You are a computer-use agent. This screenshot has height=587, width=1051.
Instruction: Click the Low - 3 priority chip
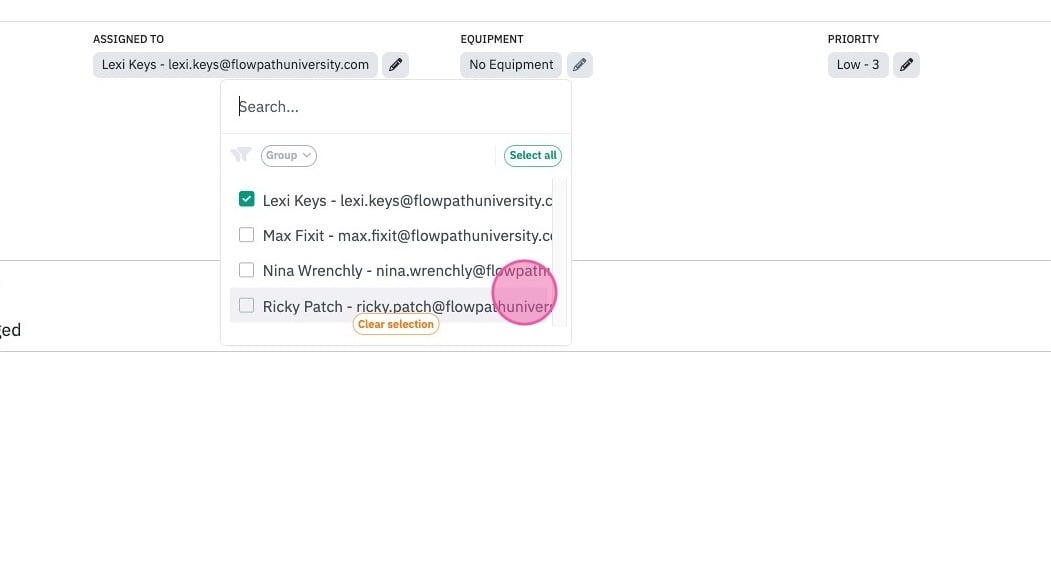(858, 65)
